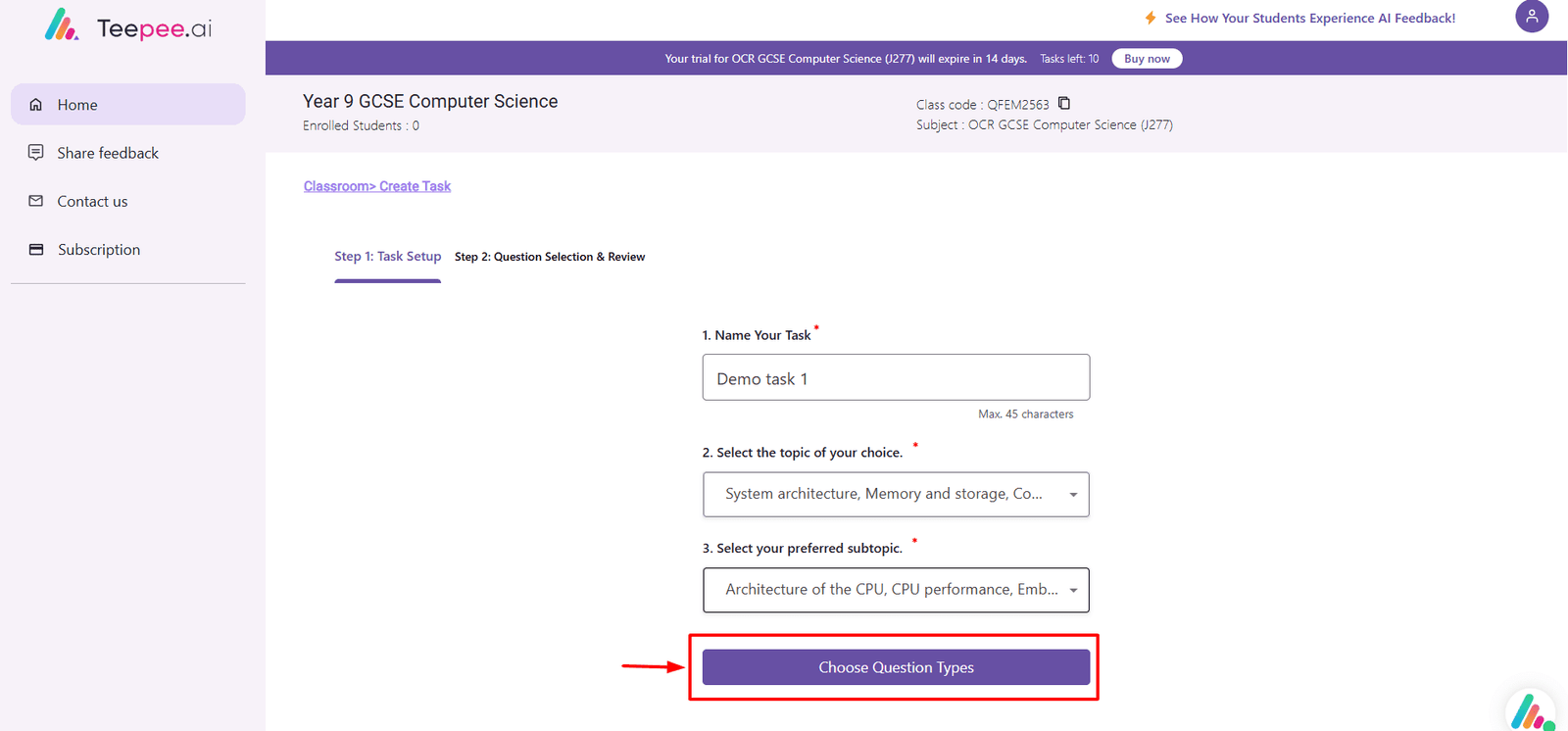The width and height of the screenshot is (1568, 731).
Task: Expand the topic selection dropdown
Action: point(896,494)
